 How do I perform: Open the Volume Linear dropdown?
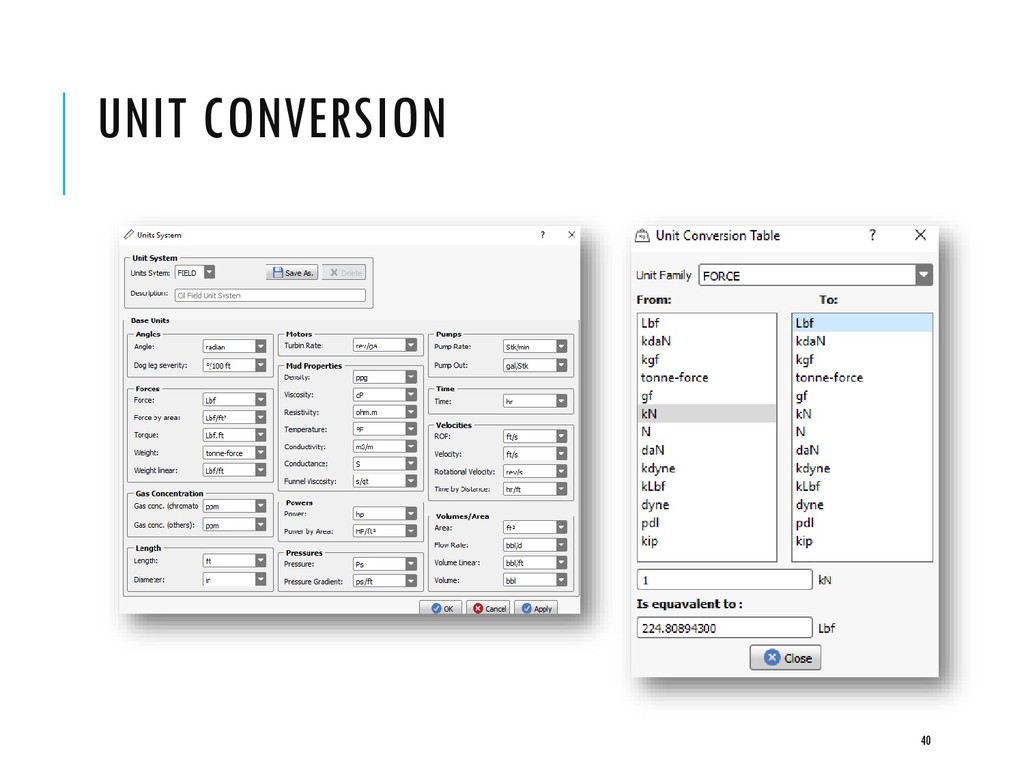click(x=561, y=562)
